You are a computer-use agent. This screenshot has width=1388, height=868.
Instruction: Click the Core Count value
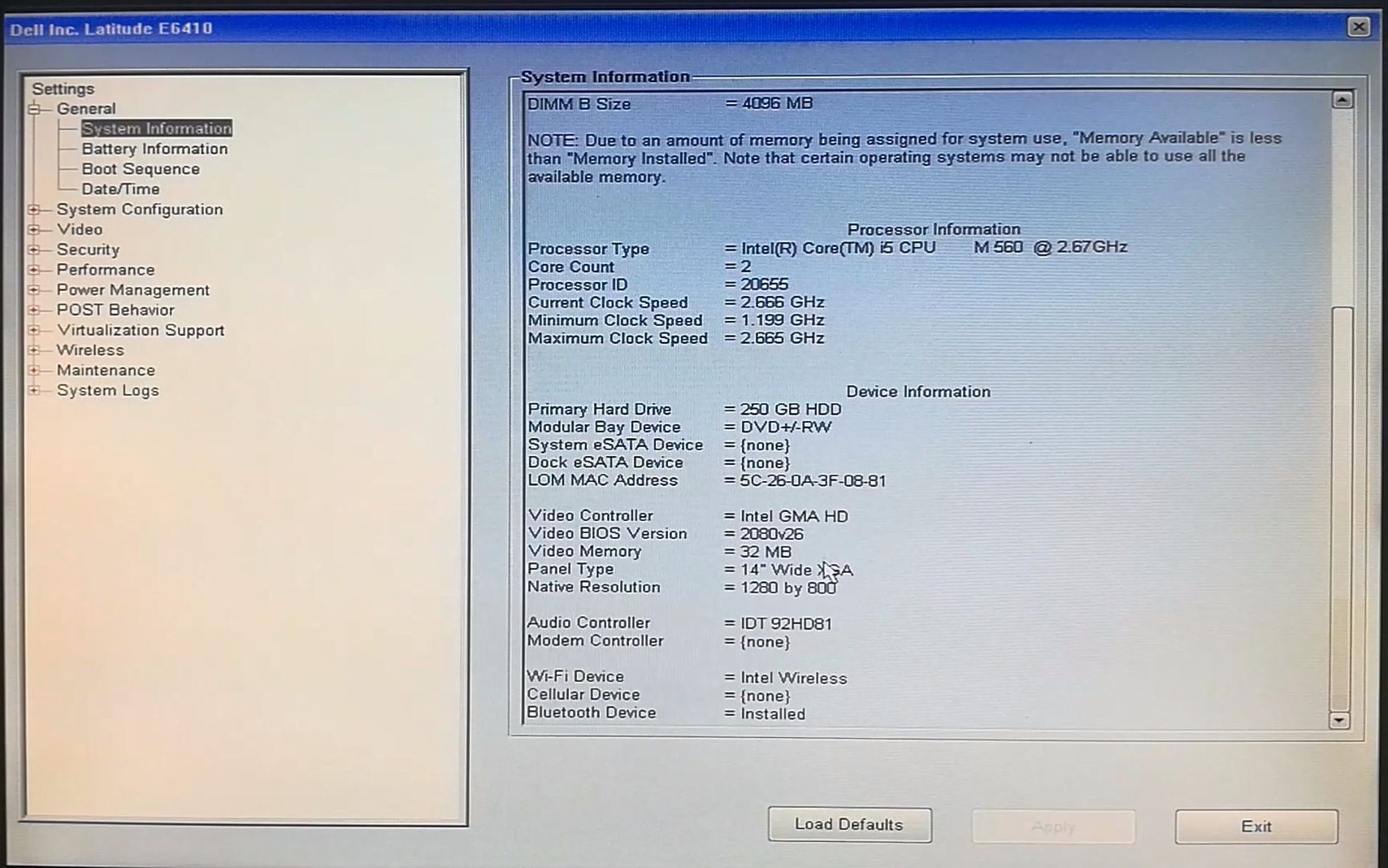pos(745,267)
